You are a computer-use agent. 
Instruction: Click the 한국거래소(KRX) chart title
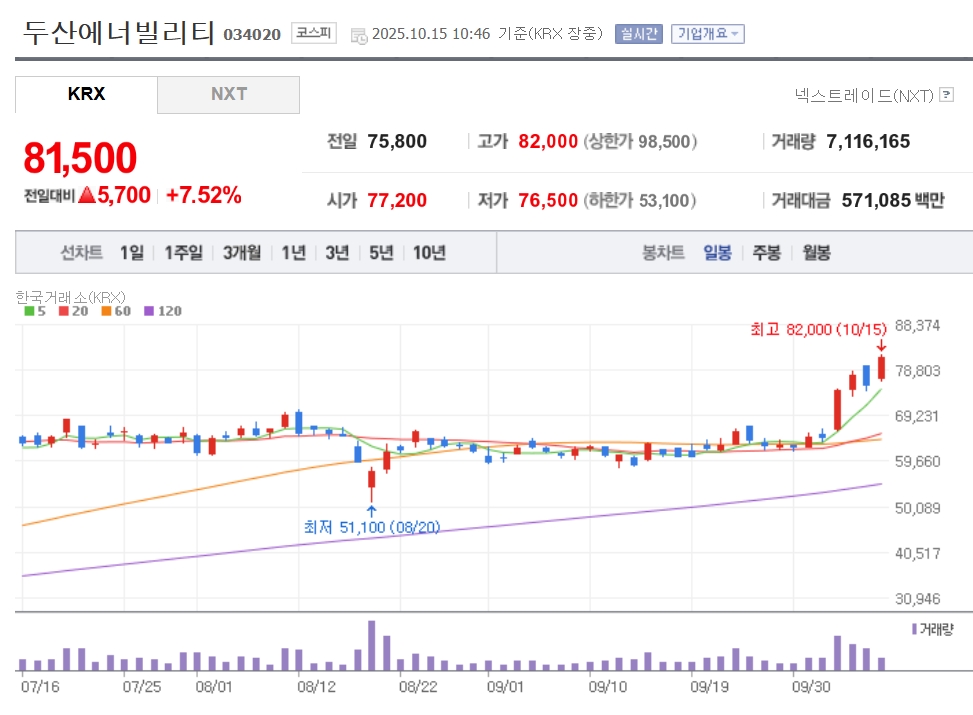click(x=70, y=297)
